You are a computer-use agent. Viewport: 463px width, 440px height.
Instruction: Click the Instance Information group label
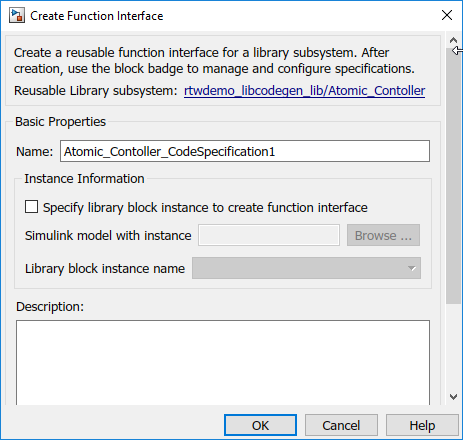click(x=84, y=179)
